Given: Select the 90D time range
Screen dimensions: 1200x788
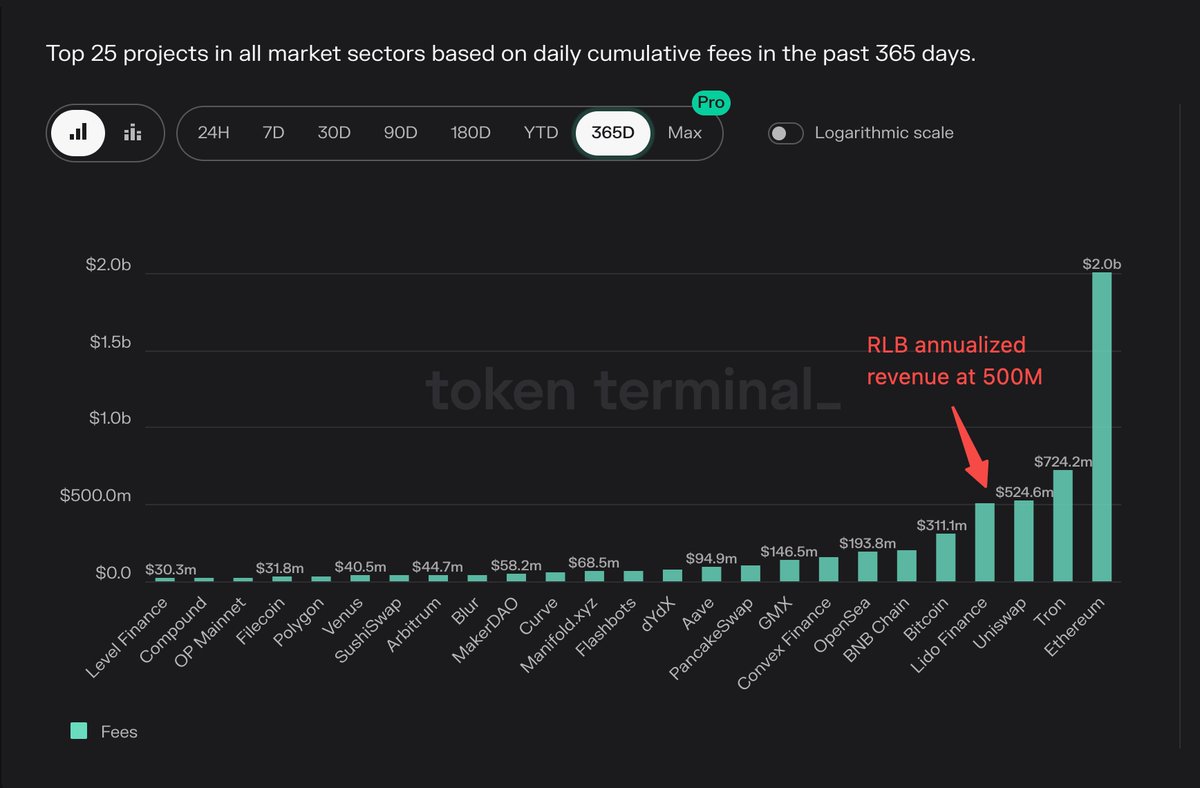Looking at the screenshot, I should (400, 133).
